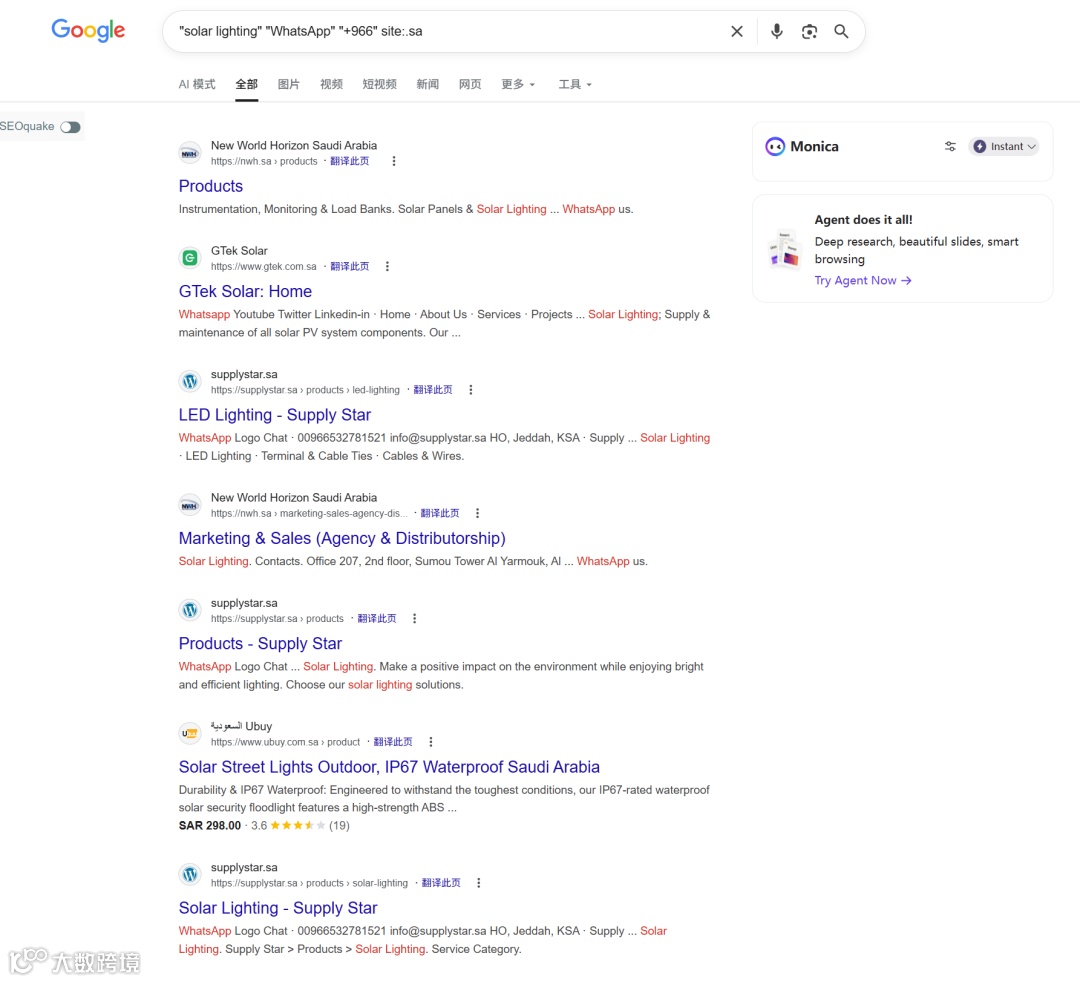Open three-dot menu for GTek Solar result

[387, 267]
